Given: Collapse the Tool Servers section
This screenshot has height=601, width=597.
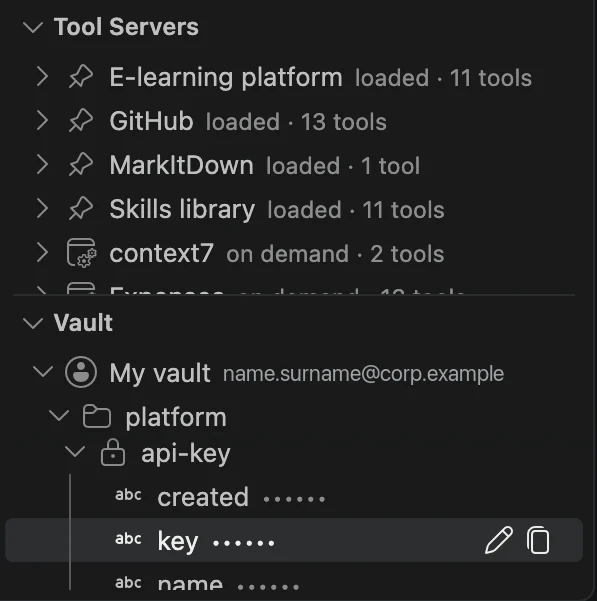Looking at the screenshot, I should click(33, 27).
